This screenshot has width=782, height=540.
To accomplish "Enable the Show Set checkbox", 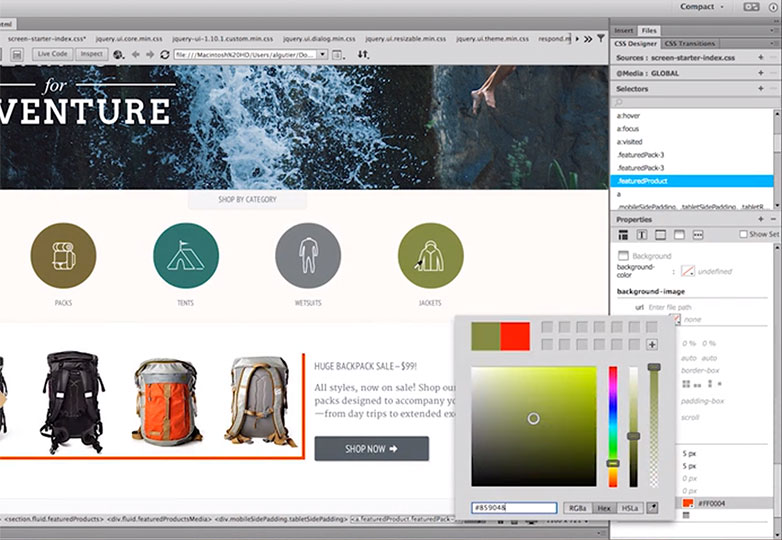I will 743,234.
